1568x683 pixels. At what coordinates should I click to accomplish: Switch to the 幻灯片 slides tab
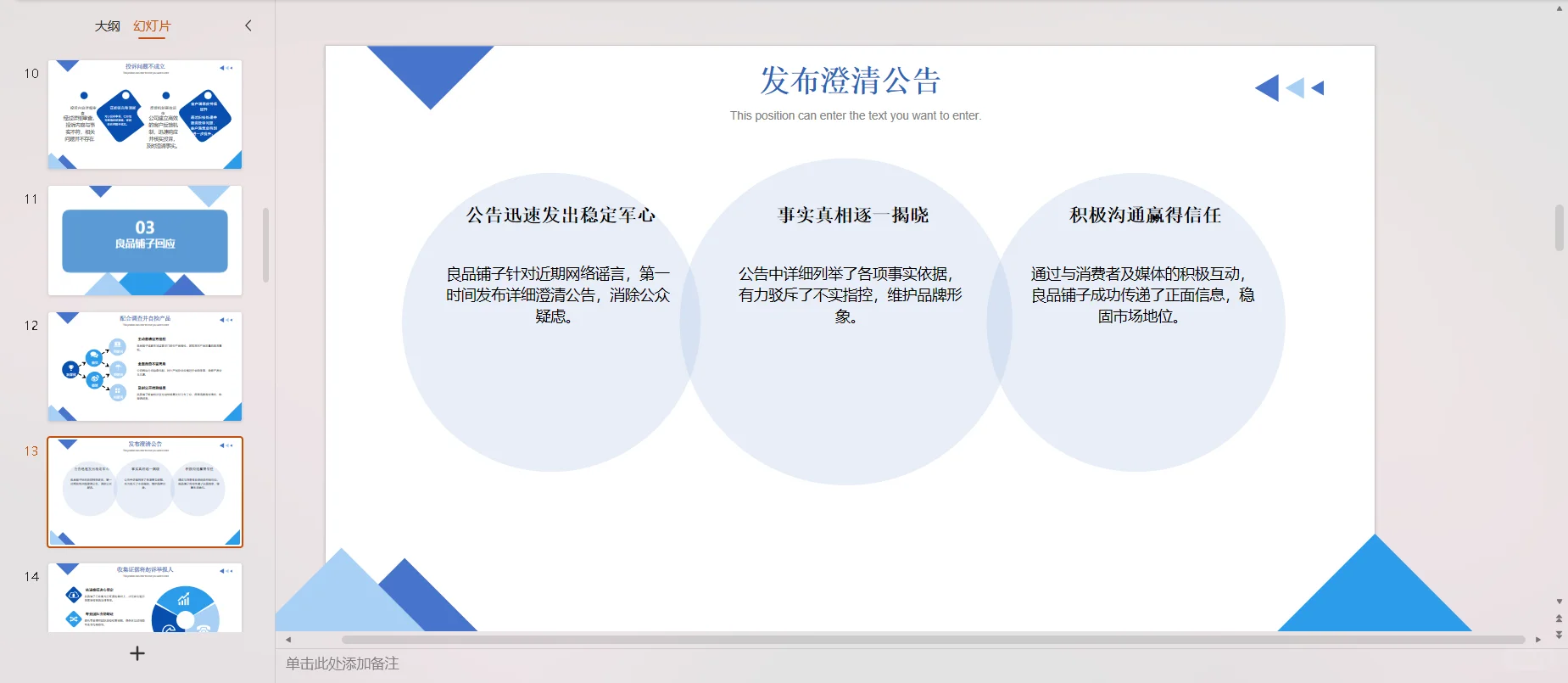tap(152, 26)
